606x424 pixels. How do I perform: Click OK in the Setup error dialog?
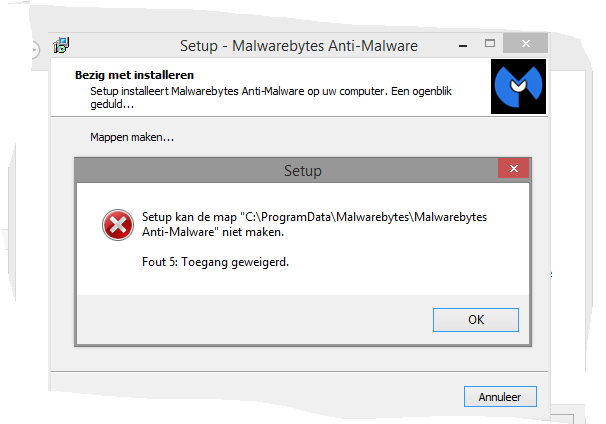pos(476,320)
